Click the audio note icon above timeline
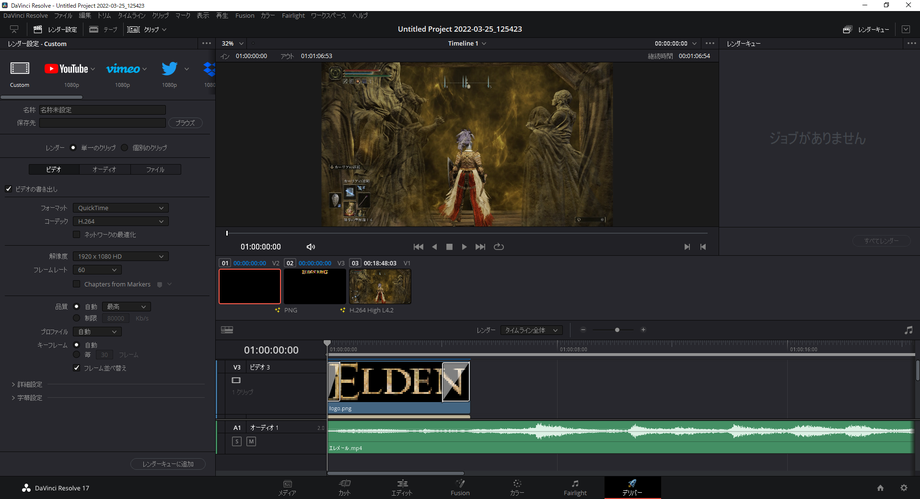Image resolution: width=920 pixels, height=499 pixels. pos(908,330)
